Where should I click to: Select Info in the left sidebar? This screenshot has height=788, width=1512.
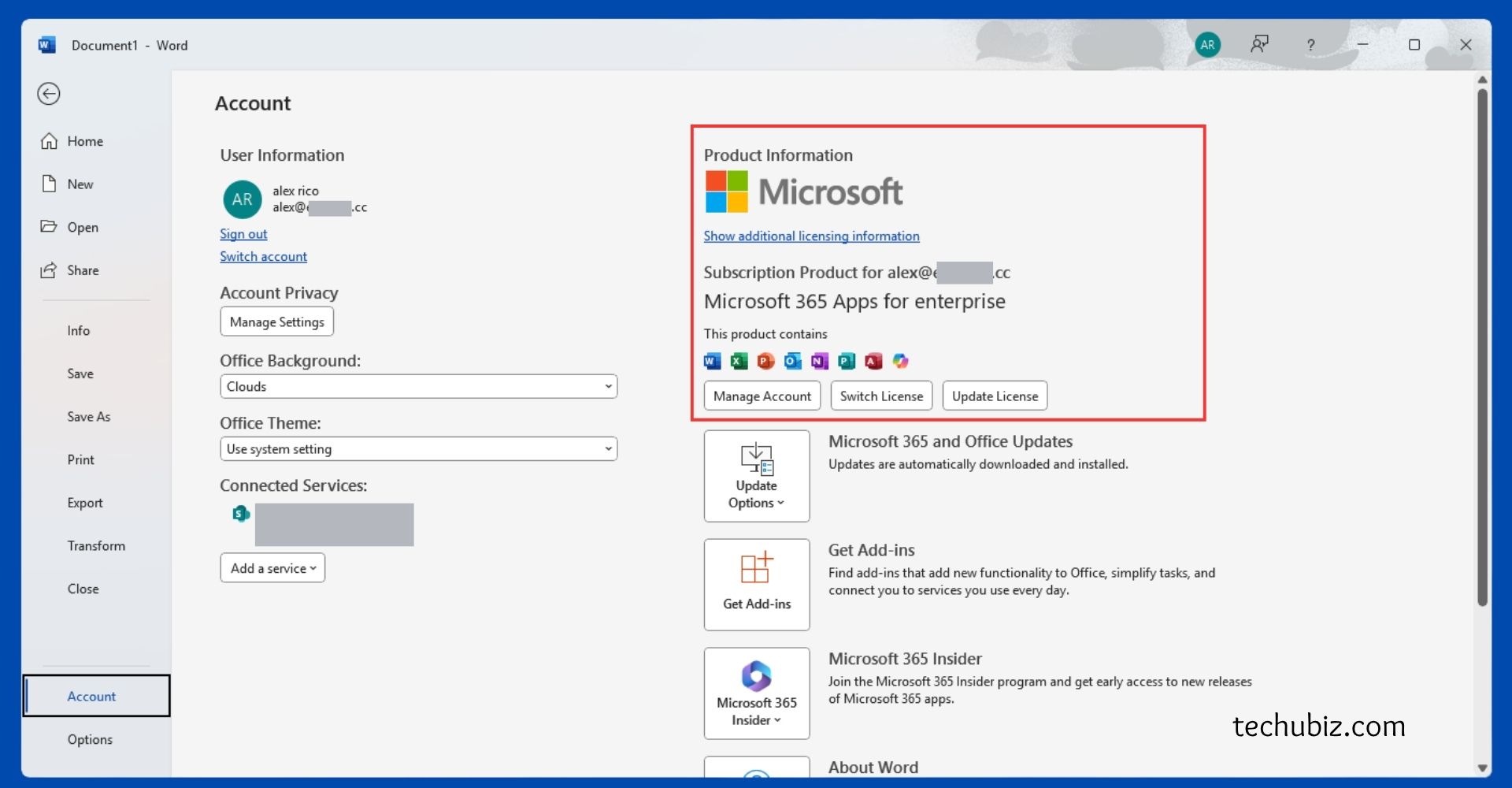click(79, 331)
